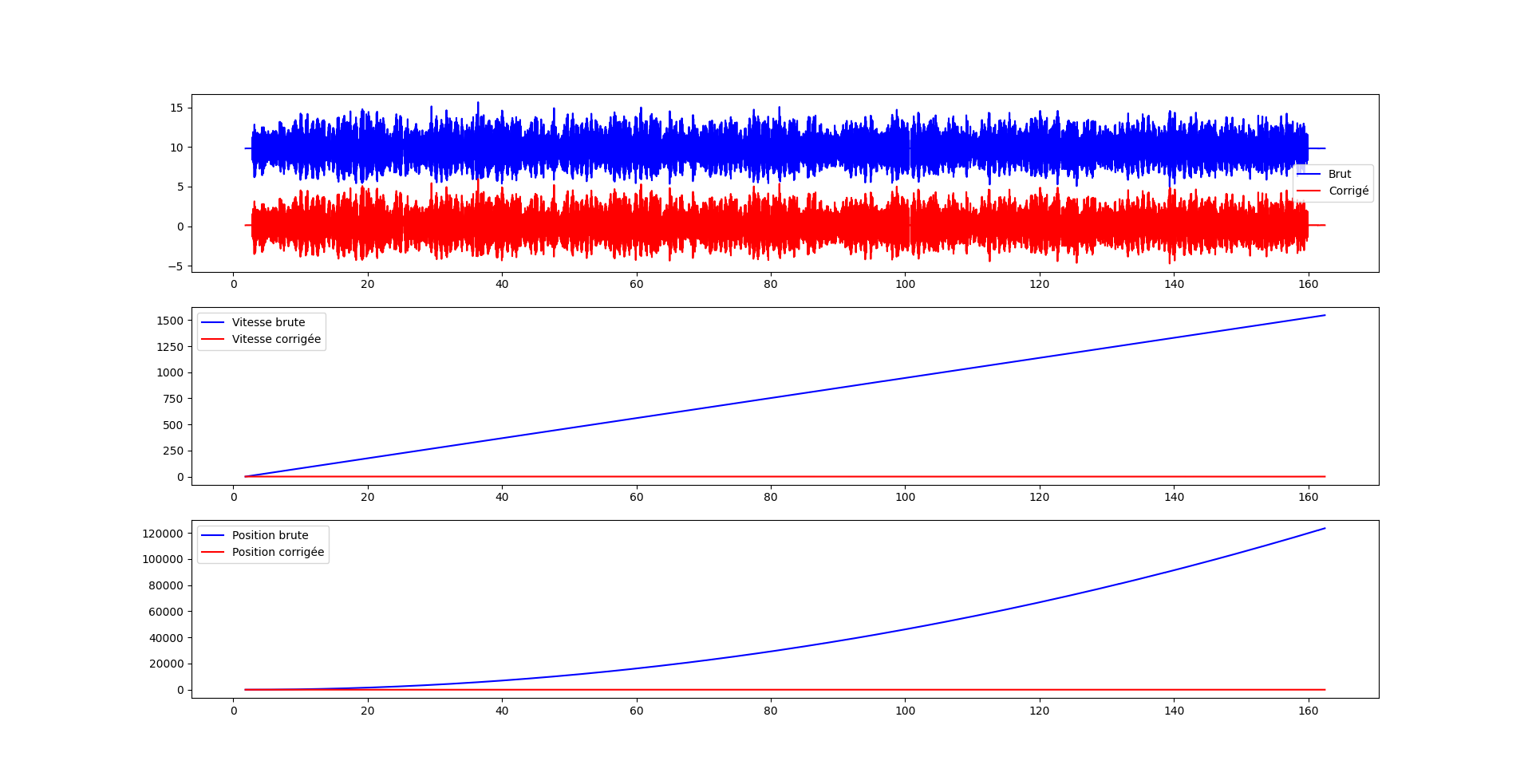1532x784 pixels.
Task: Click blue line swatch beside "Vitesse brute"
Action: click(212, 322)
